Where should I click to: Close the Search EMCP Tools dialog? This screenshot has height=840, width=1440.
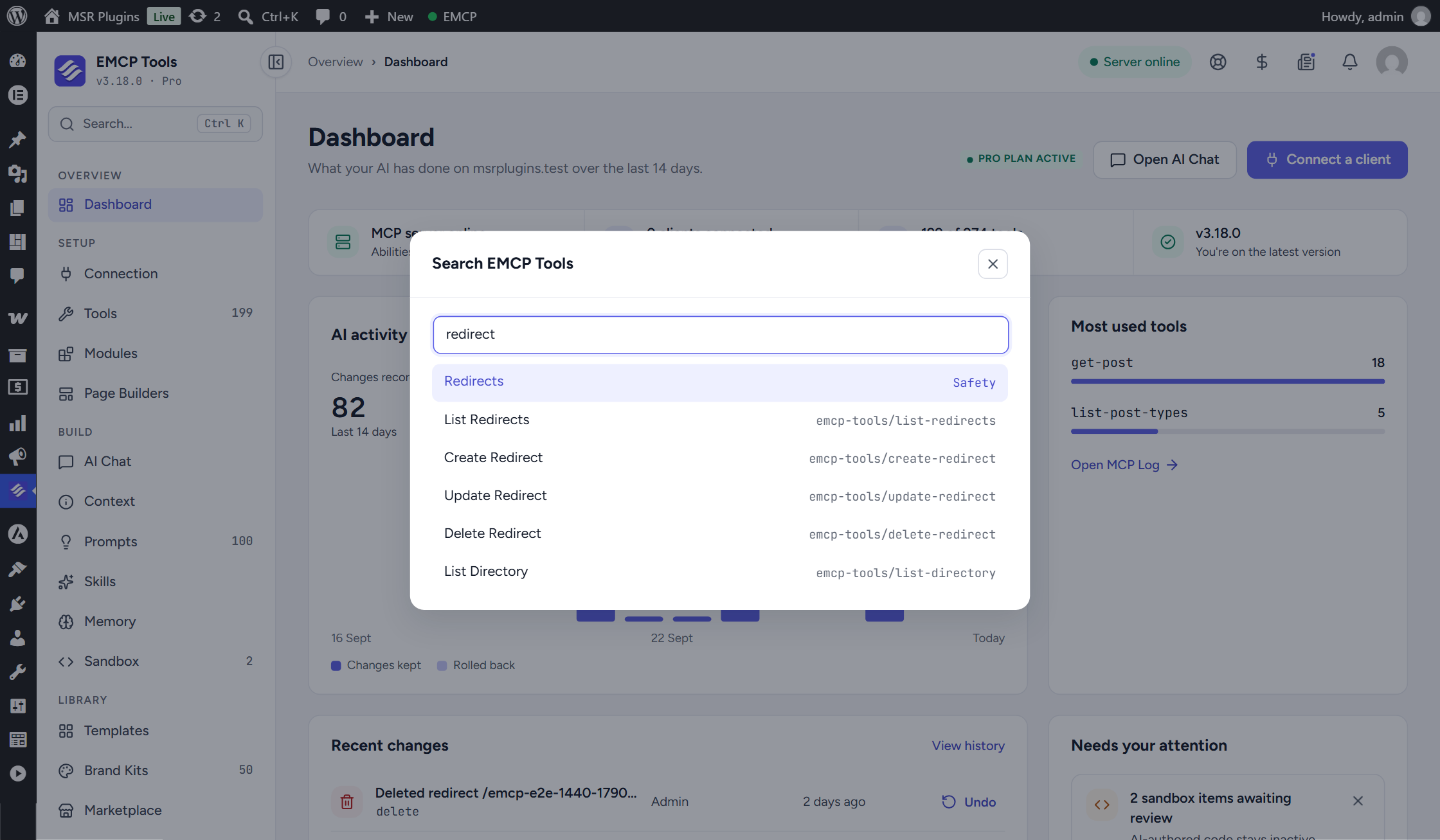pyautogui.click(x=993, y=264)
